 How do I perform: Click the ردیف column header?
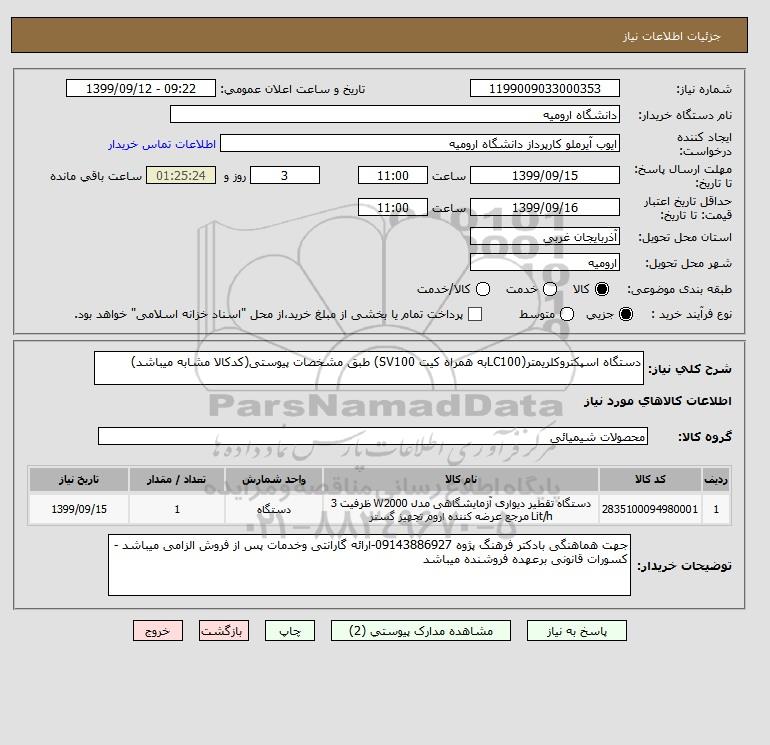[716, 479]
